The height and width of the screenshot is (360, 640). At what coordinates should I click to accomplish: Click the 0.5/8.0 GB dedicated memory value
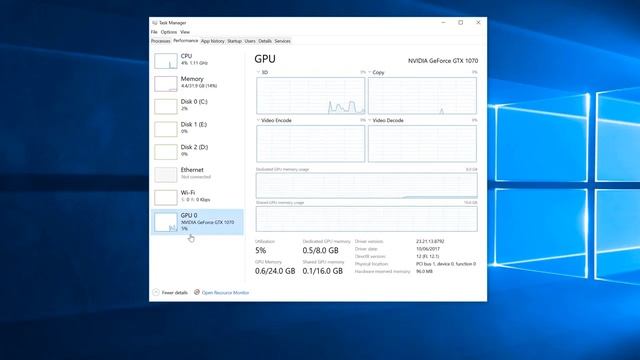pos(320,250)
